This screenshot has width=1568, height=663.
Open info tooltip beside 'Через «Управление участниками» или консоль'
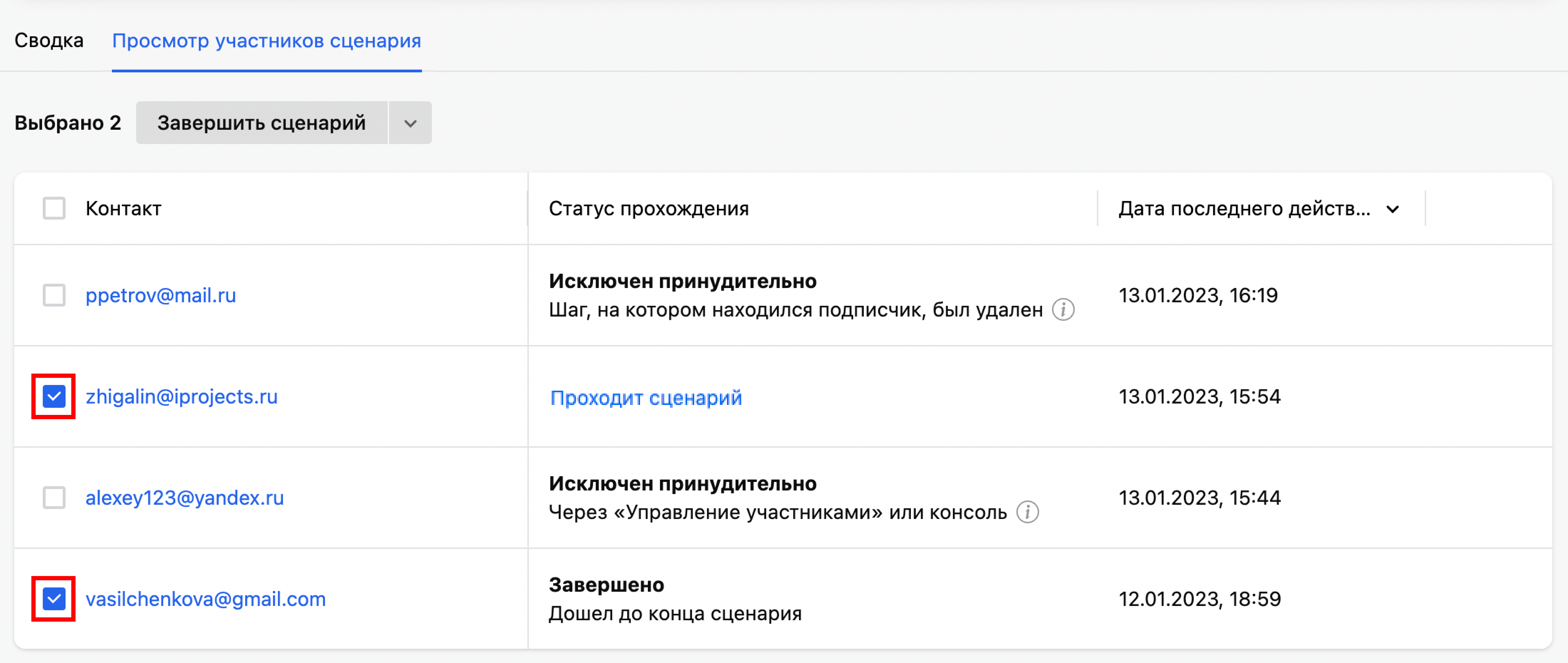point(1028,512)
